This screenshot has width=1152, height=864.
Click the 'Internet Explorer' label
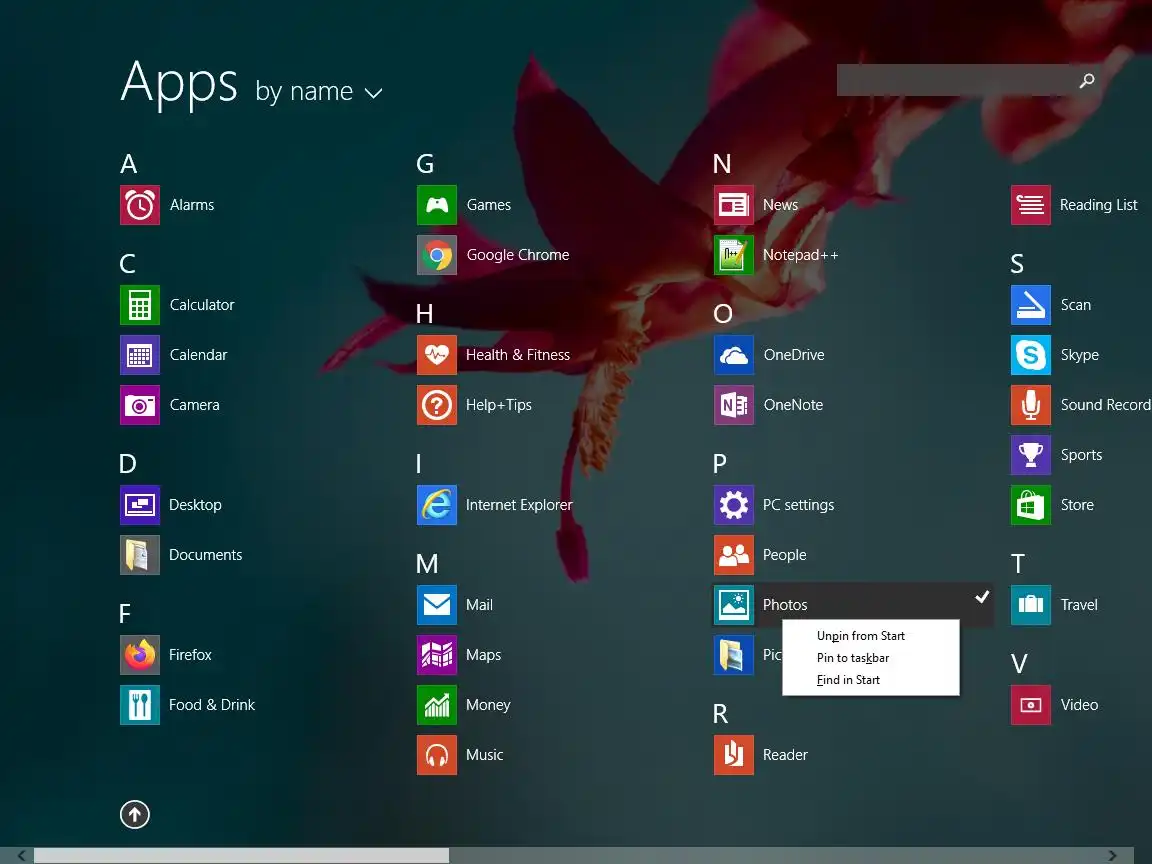tap(519, 505)
